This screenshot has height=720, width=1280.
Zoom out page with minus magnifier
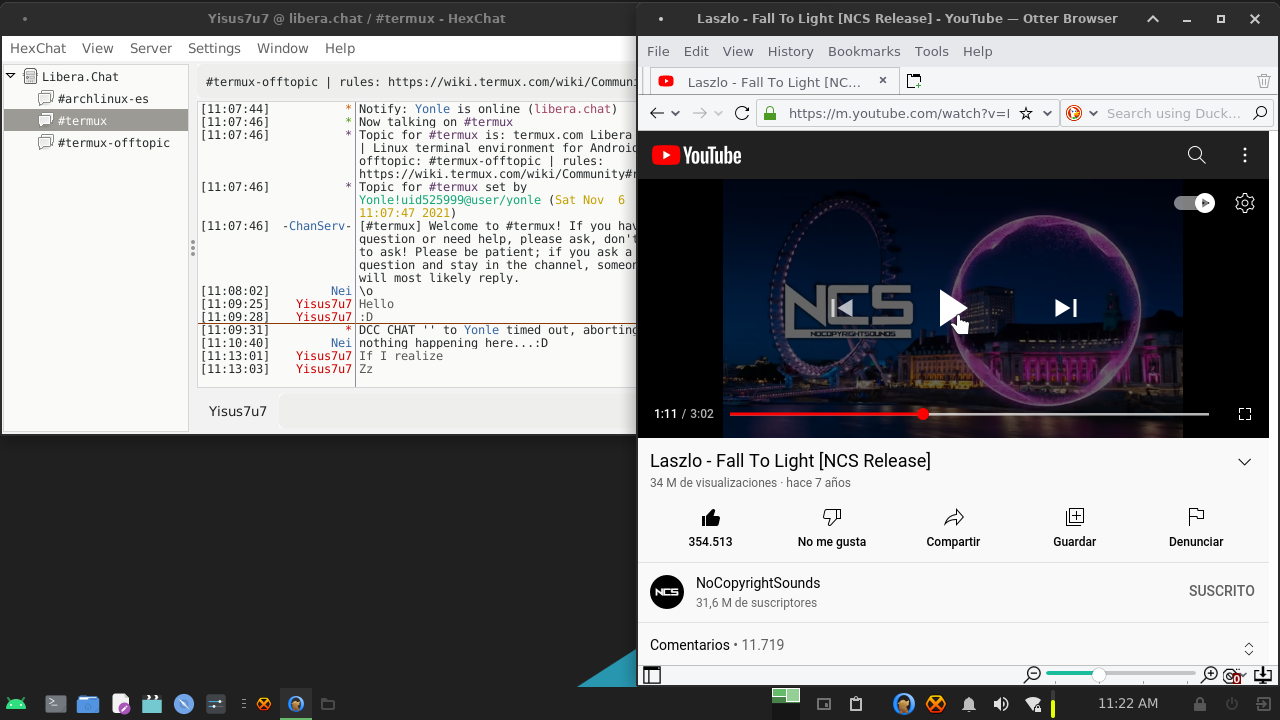click(x=1033, y=675)
